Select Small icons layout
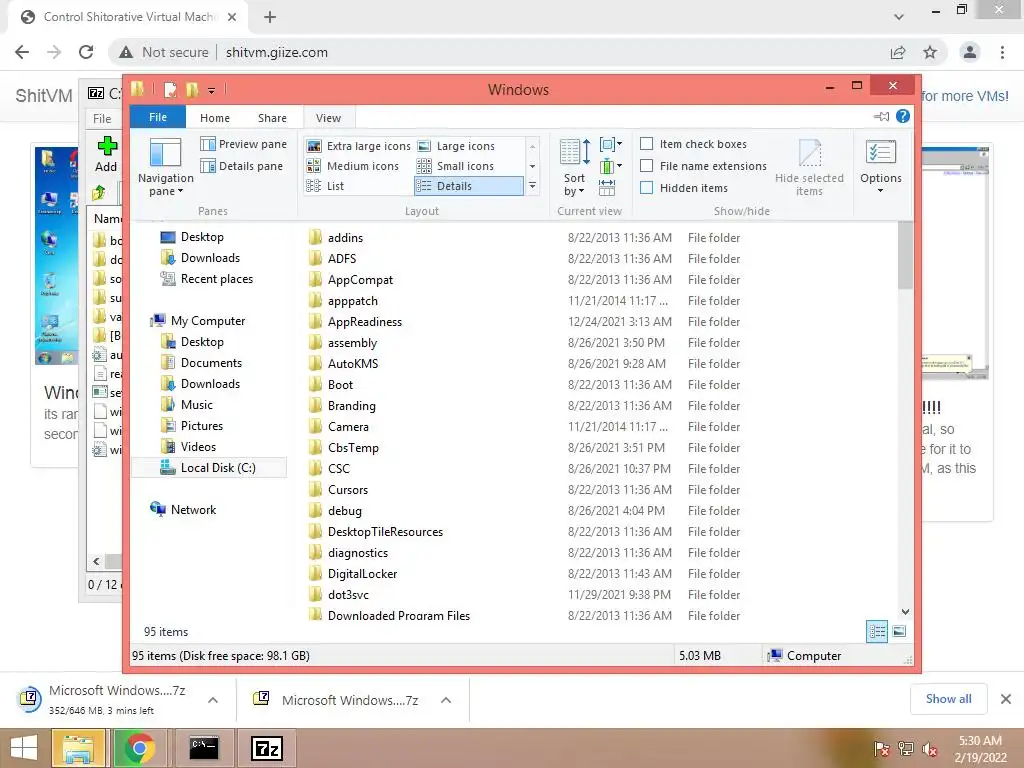The width and height of the screenshot is (1024, 768). [x=456, y=166]
